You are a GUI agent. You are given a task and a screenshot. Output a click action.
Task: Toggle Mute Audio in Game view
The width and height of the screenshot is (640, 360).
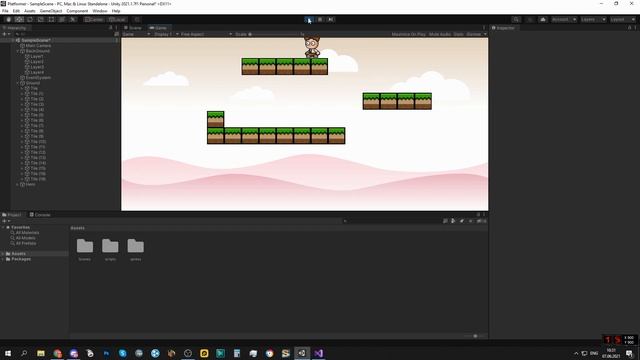tap(440, 34)
